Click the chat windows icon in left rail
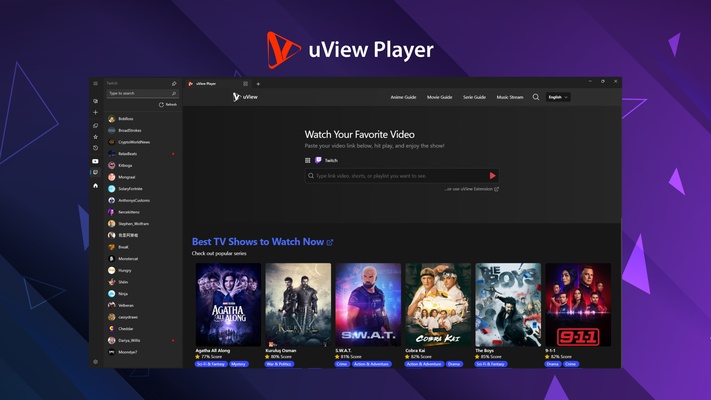The image size is (711, 400). (95, 125)
